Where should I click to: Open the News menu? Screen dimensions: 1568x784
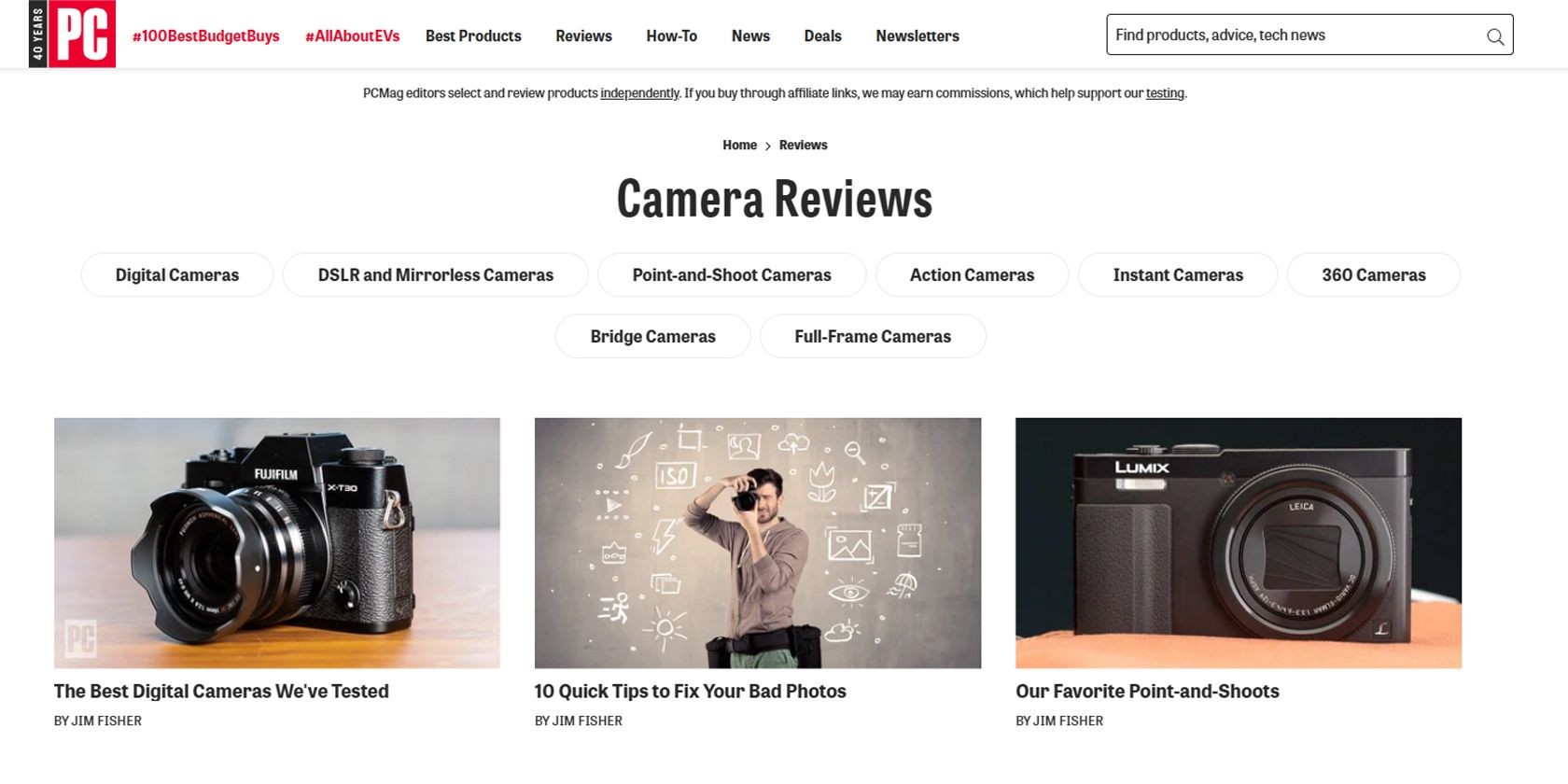pyautogui.click(x=750, y=35)
